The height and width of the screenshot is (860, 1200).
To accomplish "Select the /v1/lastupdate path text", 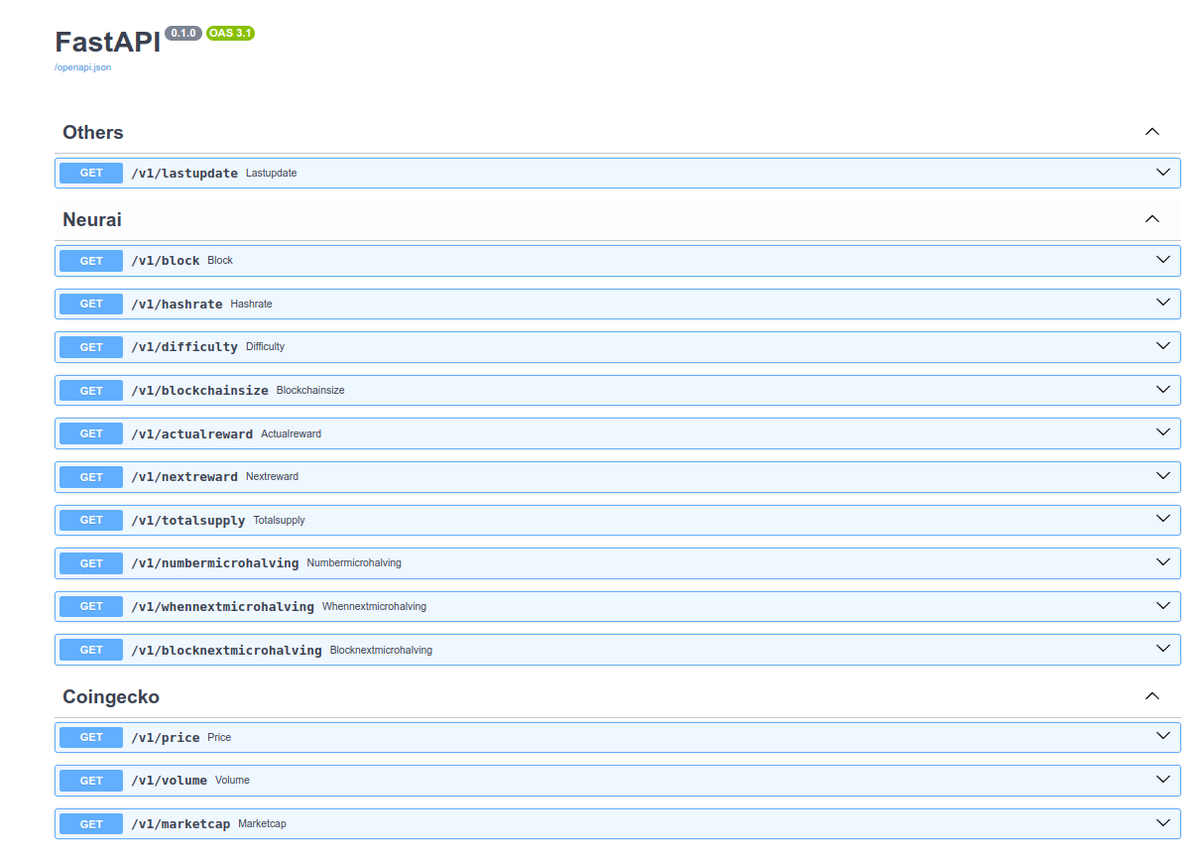I will 184,173.
